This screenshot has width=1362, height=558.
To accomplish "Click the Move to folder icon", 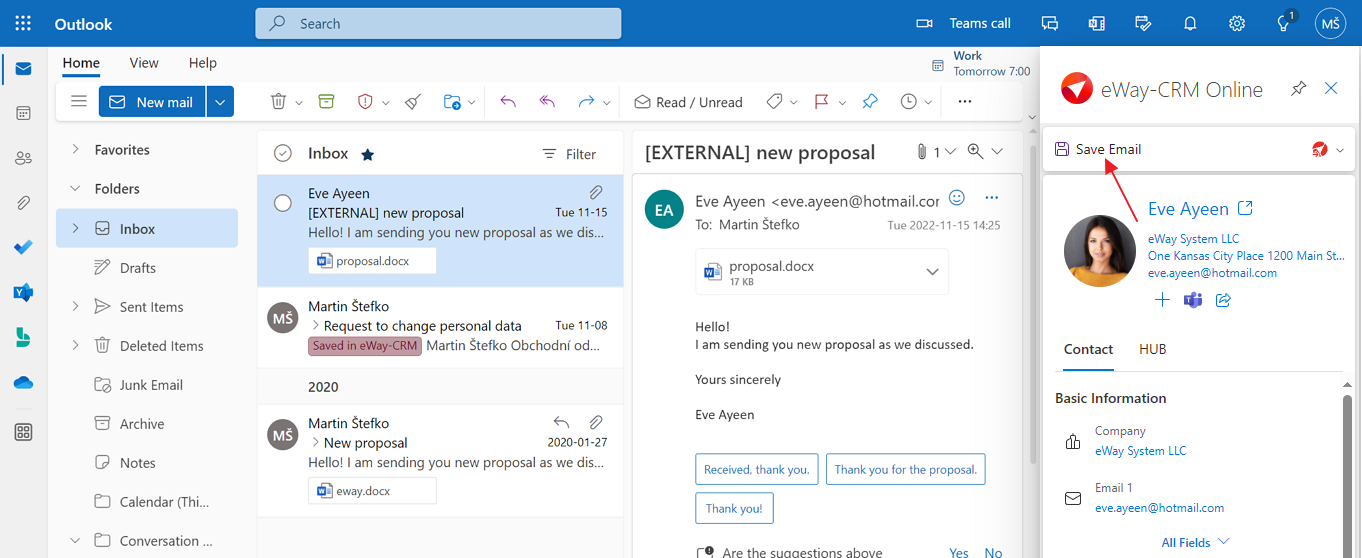I will [452, 101].
